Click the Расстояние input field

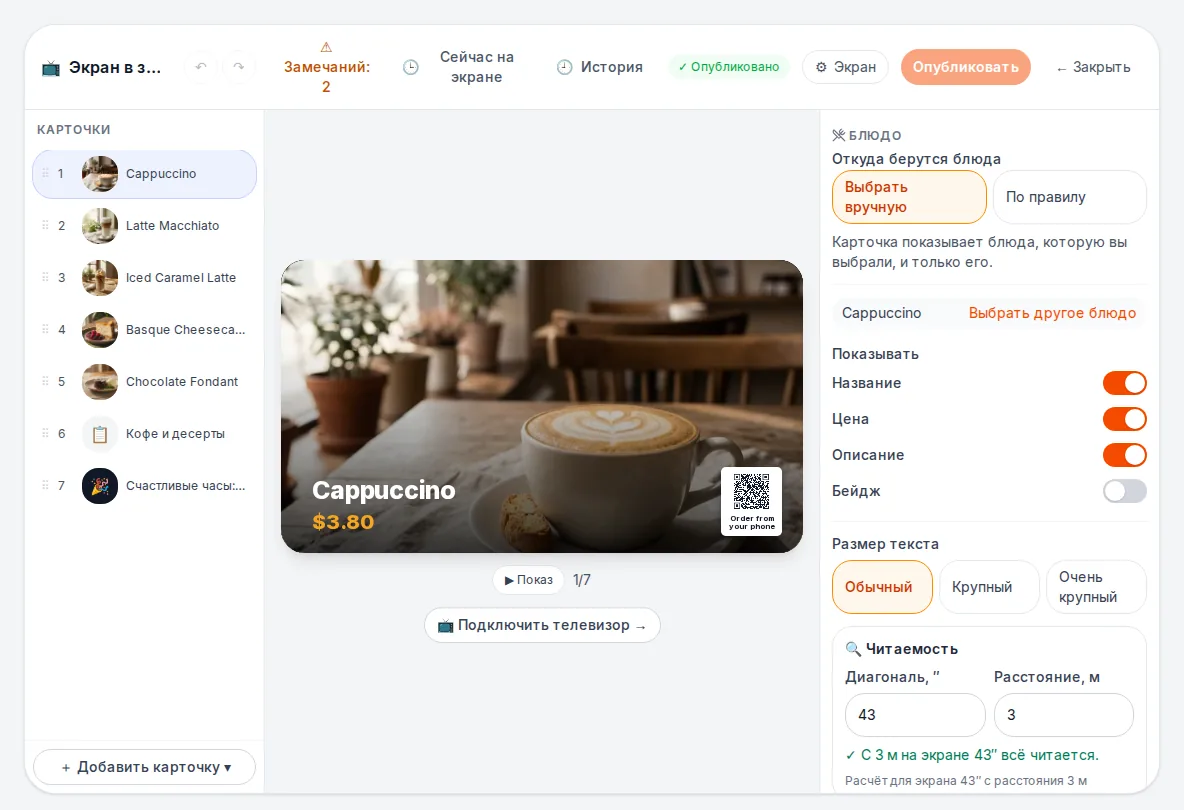point(1063,715)
